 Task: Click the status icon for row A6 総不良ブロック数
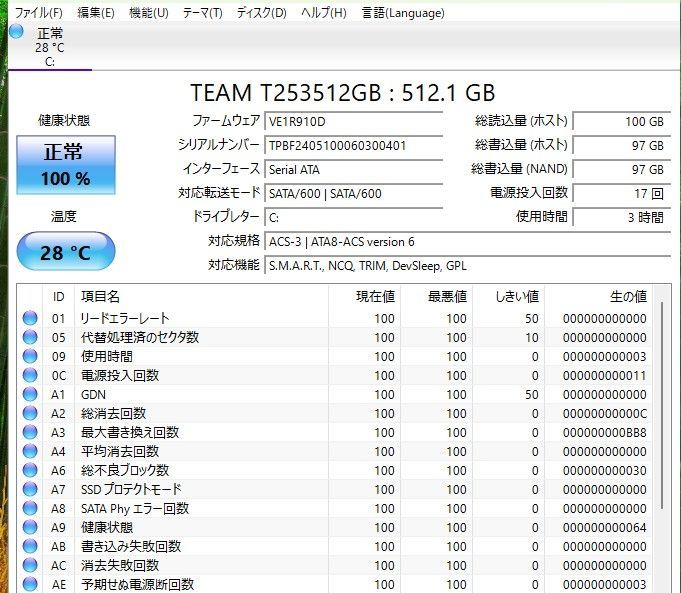point(30,470)
